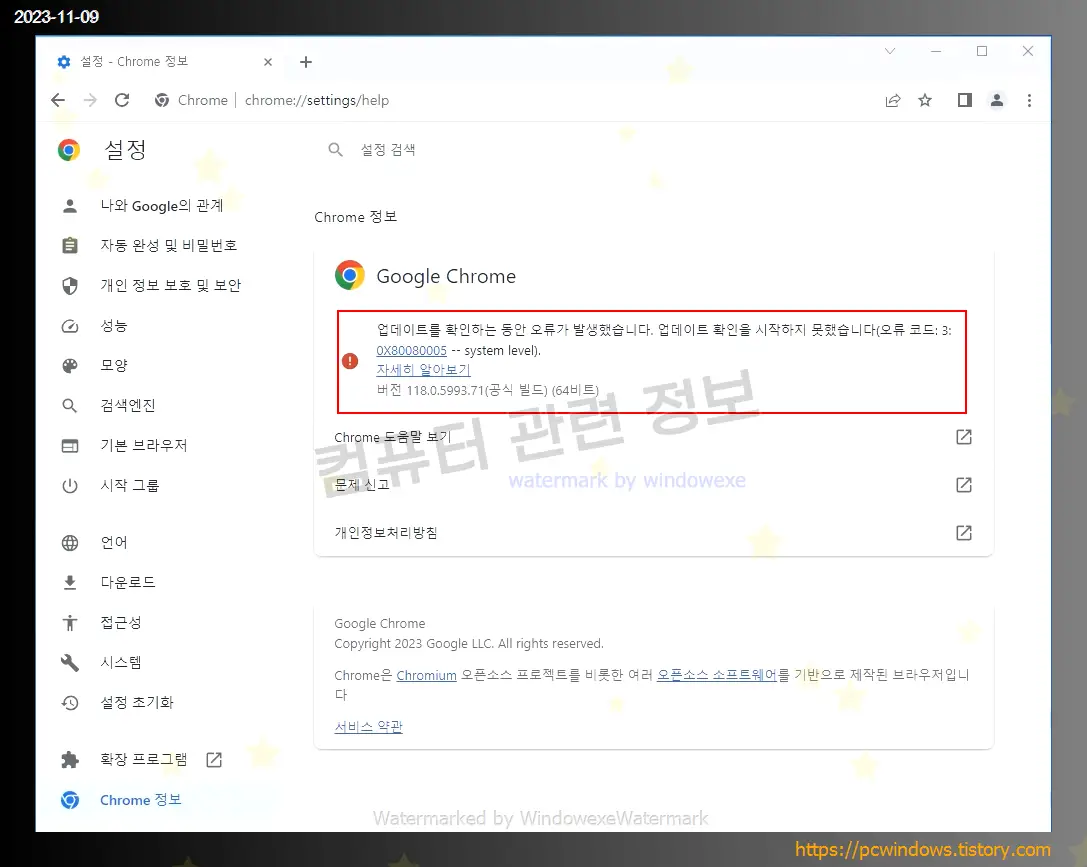Bookmark this page with the star icon
1087x867 pixels.
tap(925, 100)
